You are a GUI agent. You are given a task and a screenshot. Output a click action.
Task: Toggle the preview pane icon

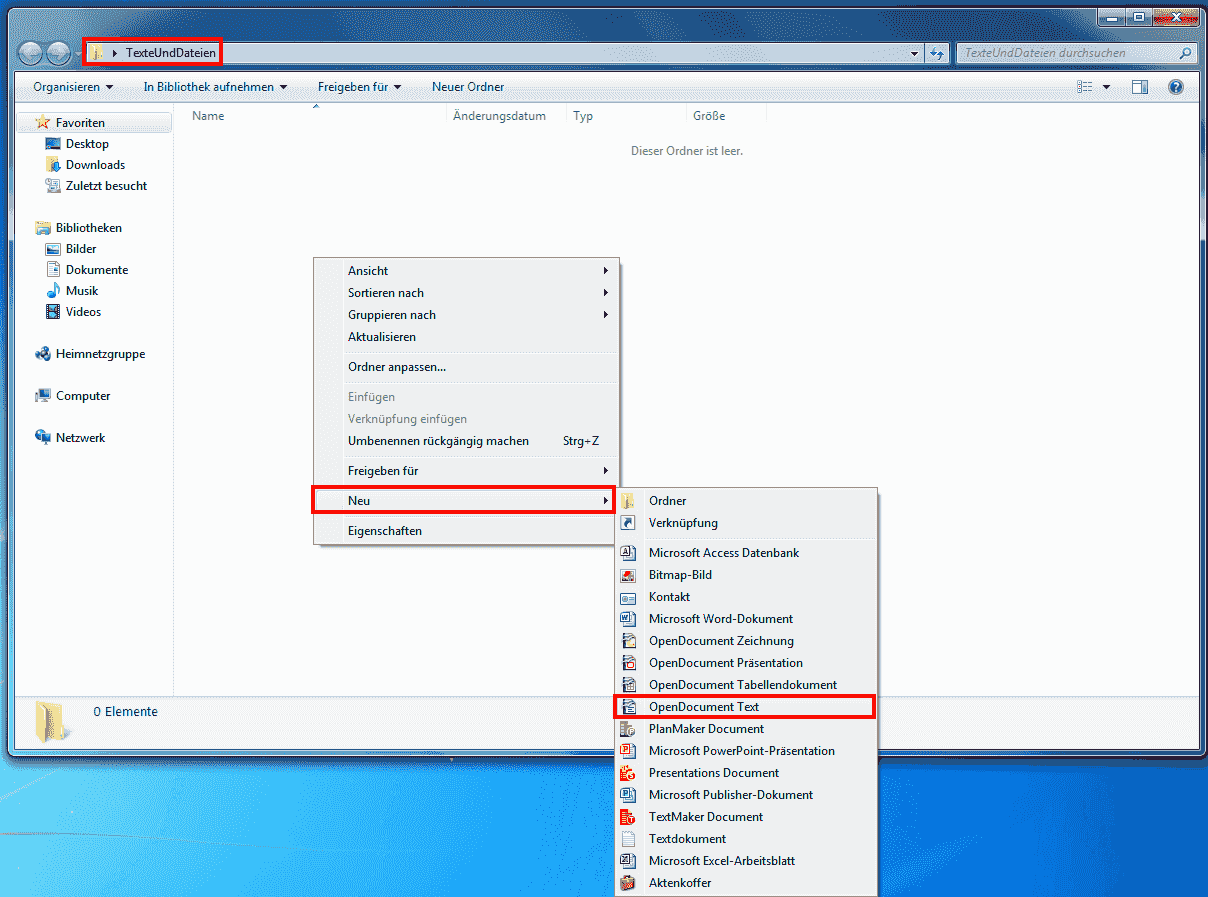(1140, 88)
